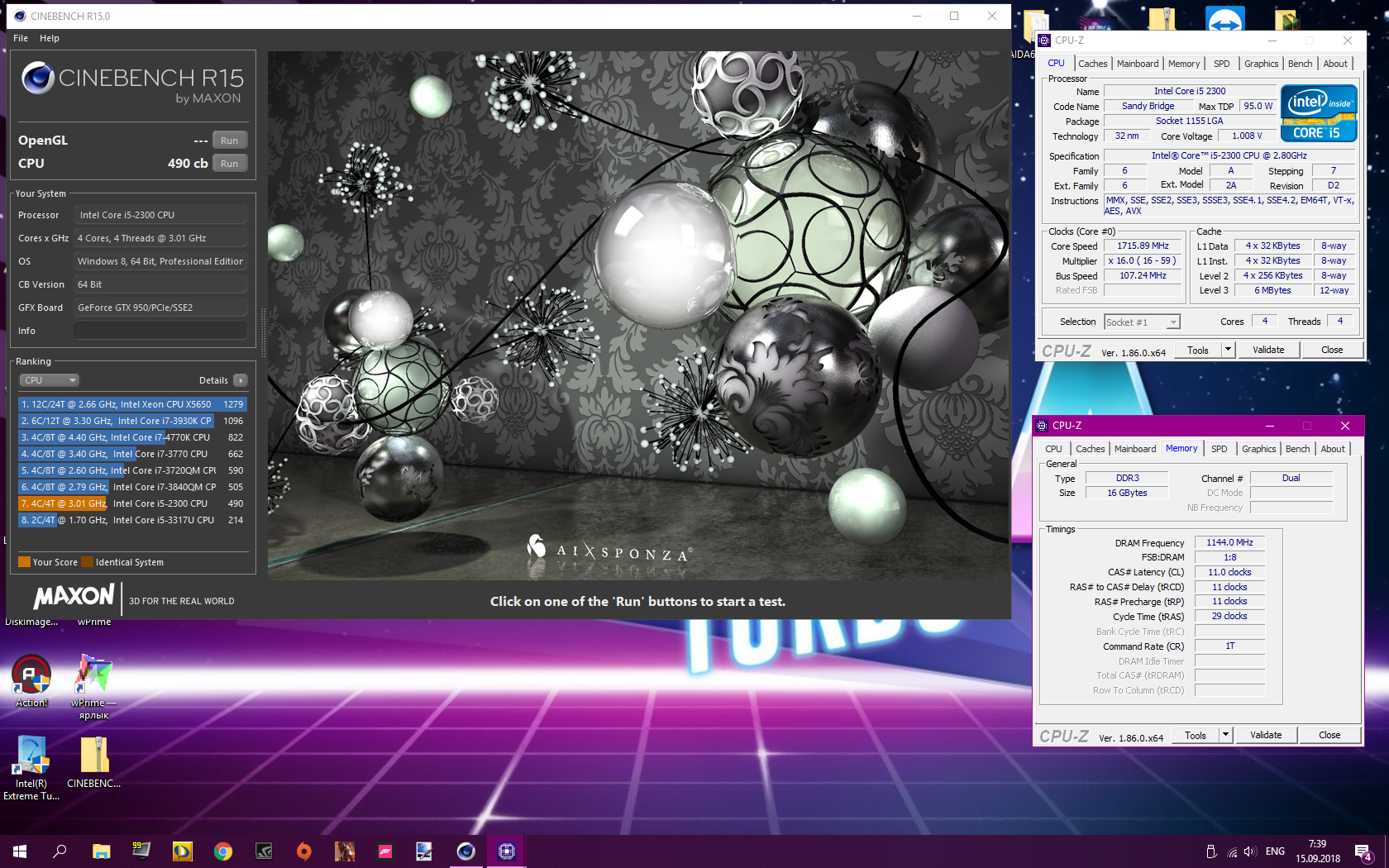Click the Cinebench R15 sphere logo

tap(38, 78)
